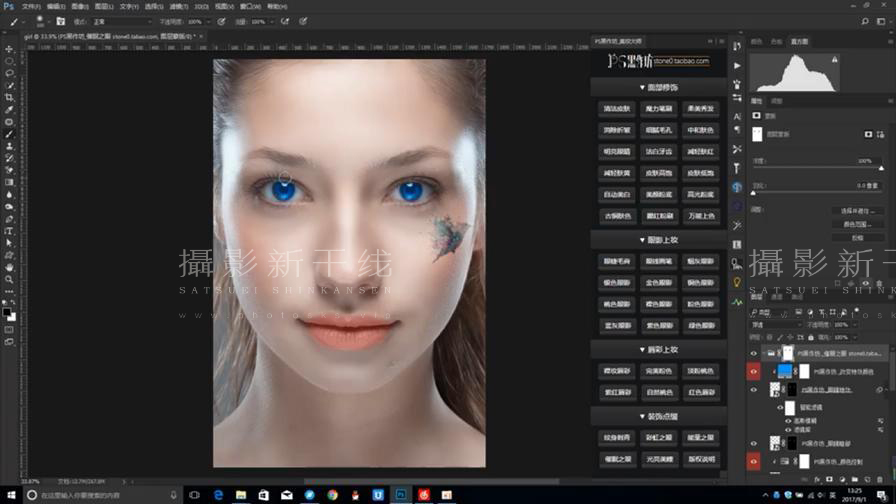The width and height of the screenshot is (896, 504).
Task: Select the Crop tool
Action: click(x=9, y=97)
